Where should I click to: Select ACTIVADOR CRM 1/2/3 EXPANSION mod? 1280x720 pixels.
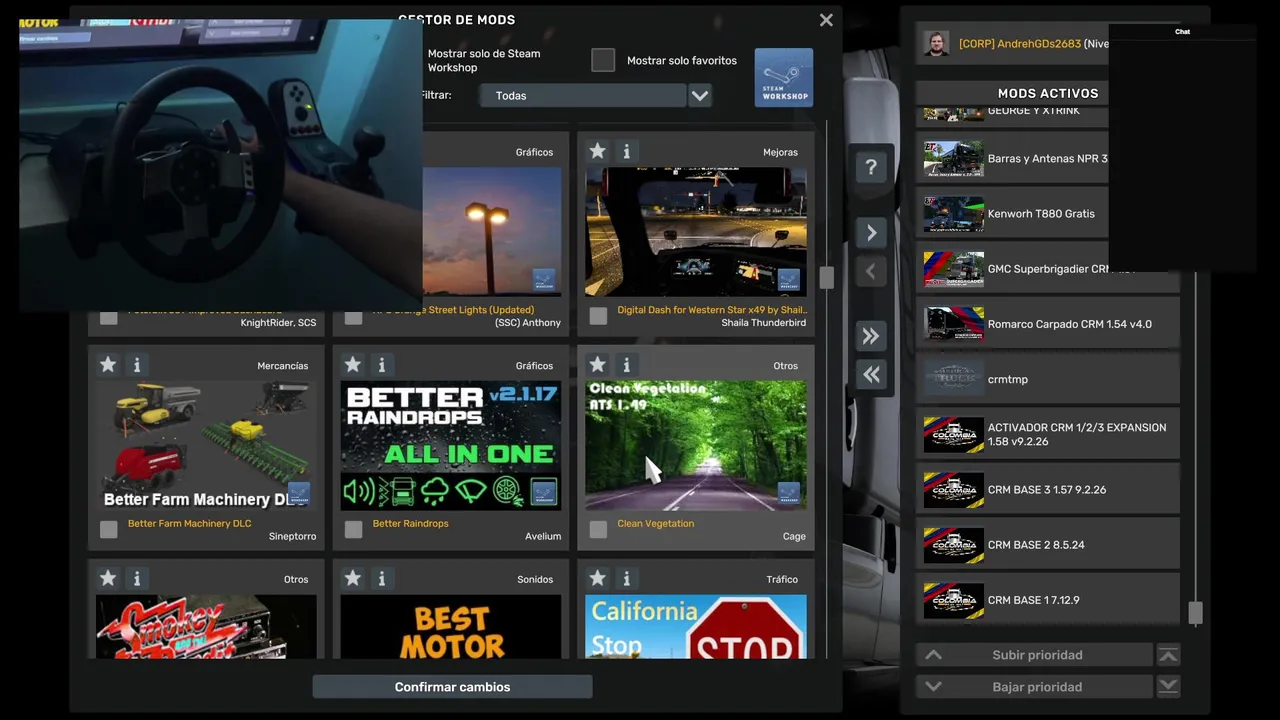tap(1048, 434)
